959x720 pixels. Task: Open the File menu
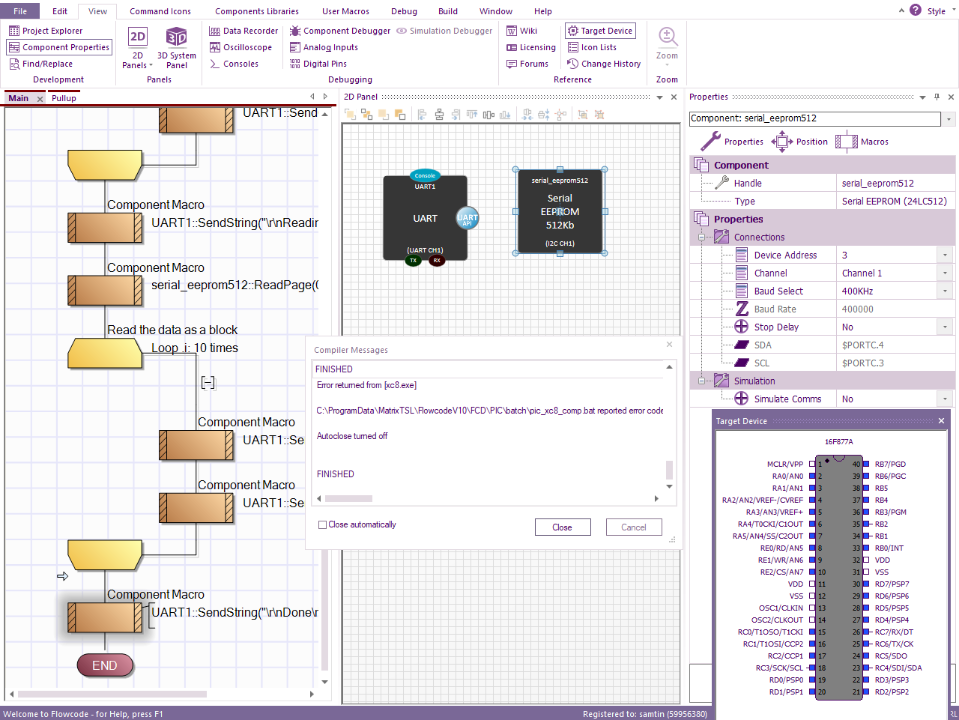pos(20,11)
